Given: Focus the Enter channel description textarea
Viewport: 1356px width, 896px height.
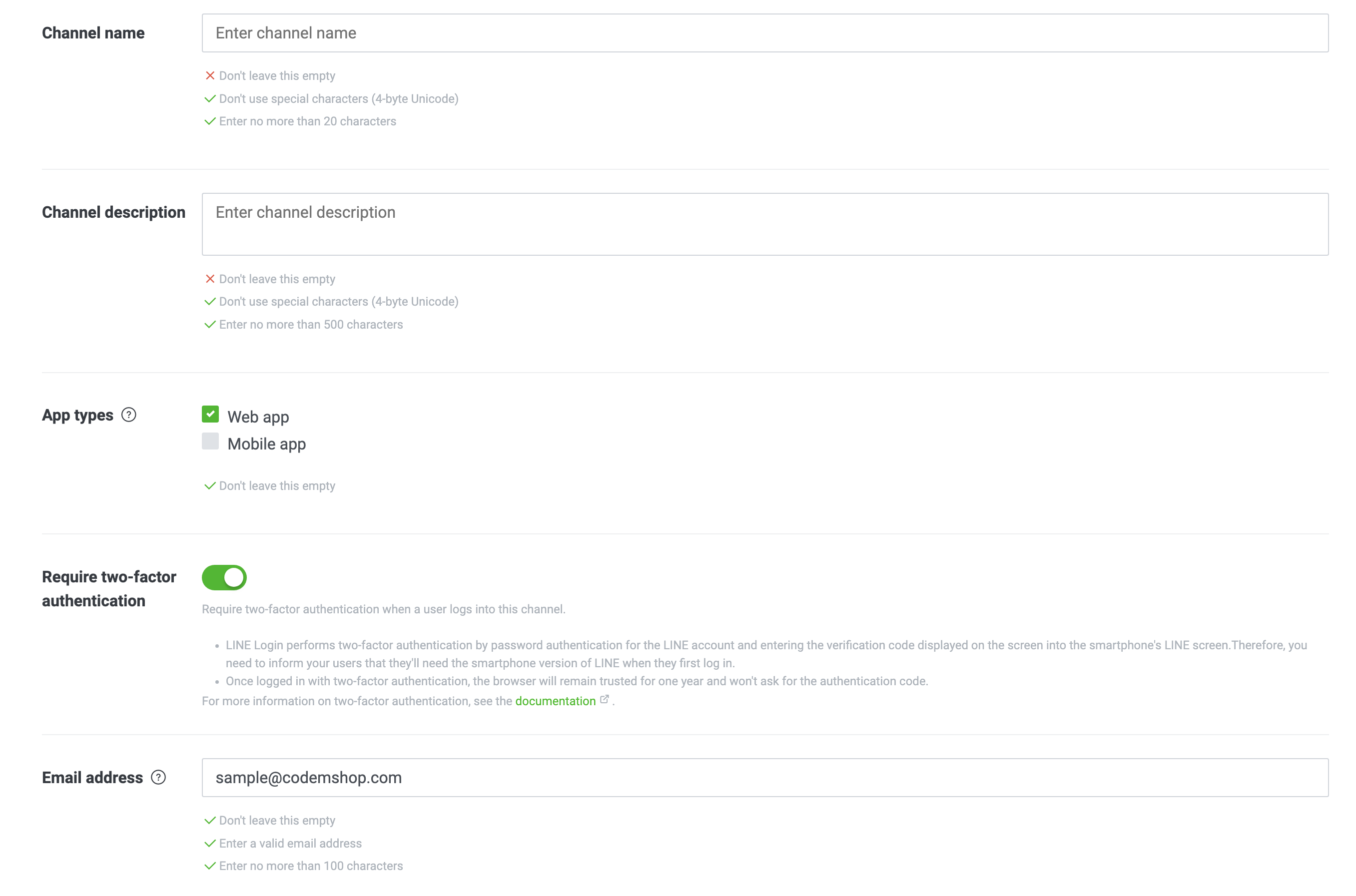Looking at the screenshot, I should pyautogui.click(x=765, y=224).
